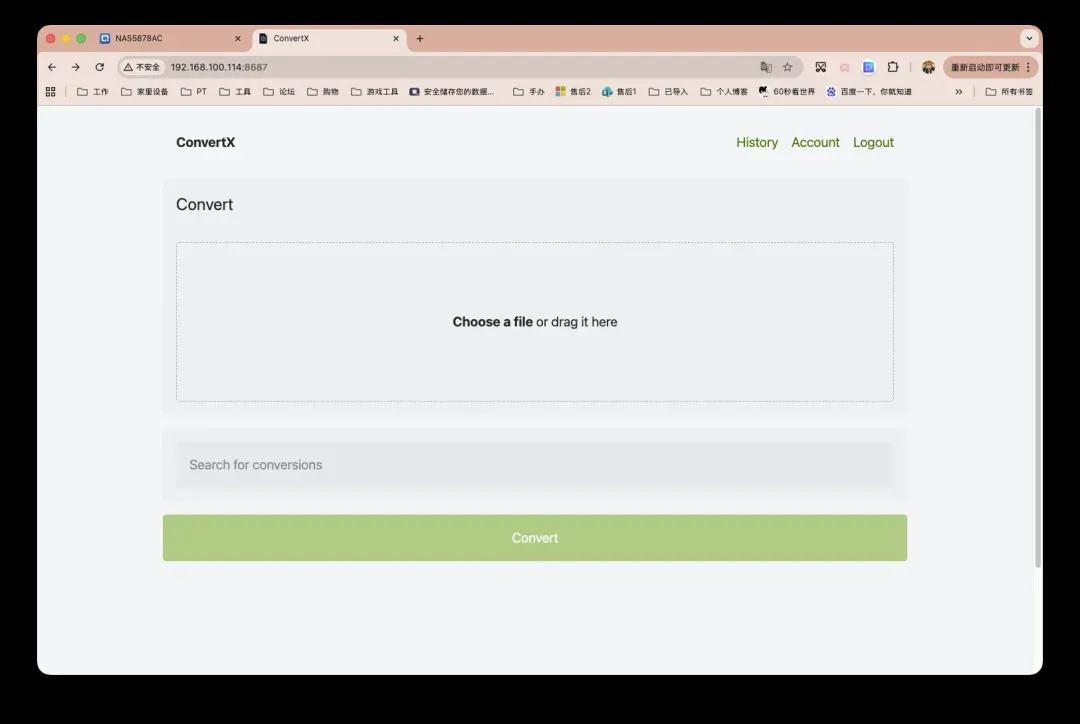Go to the Account page
Image resolution: width=1080 pixels, height=724 pixels.
click(815, 142)
